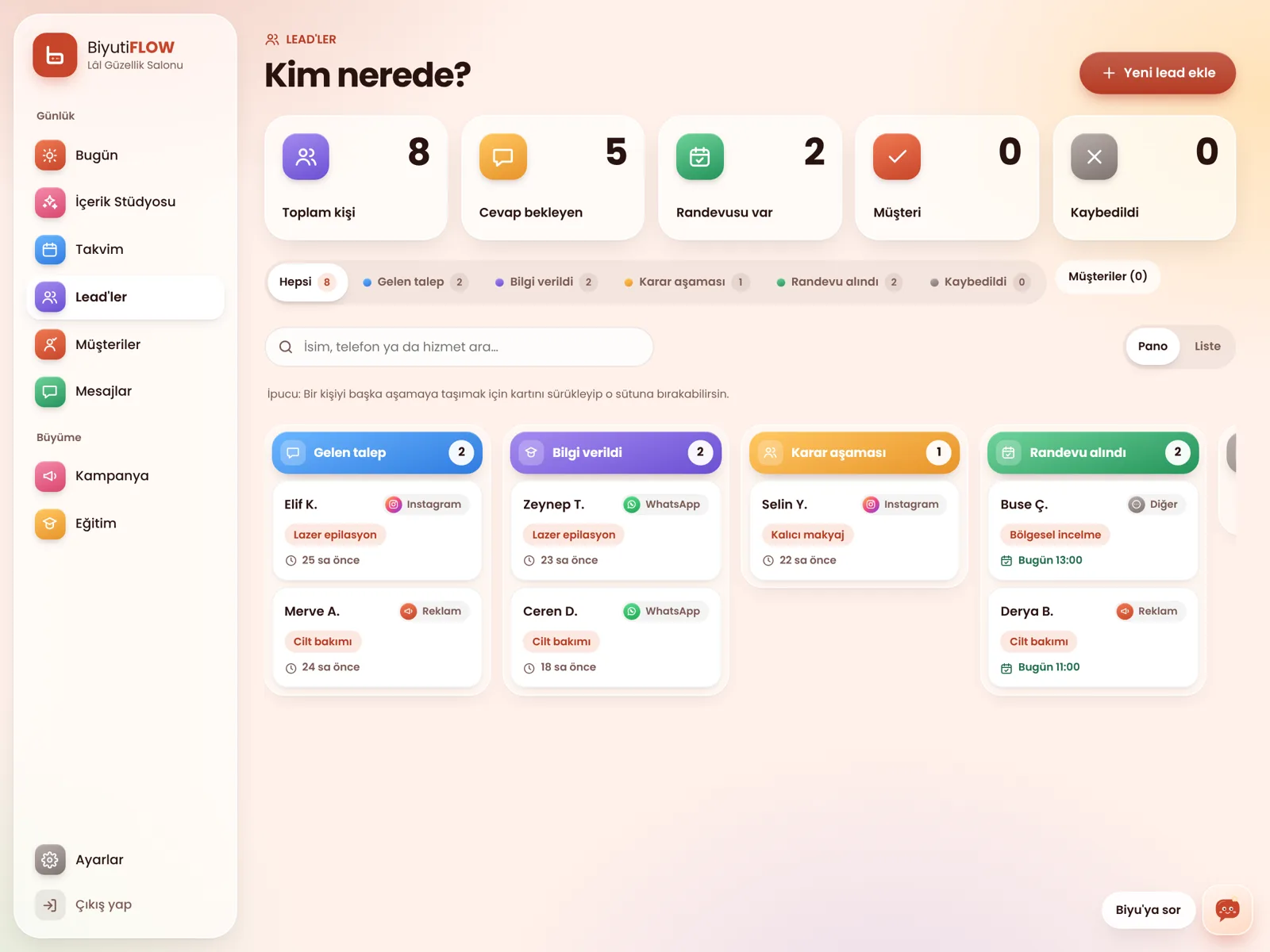This screenshot has height=952, width=1270.
Task: Click the lead search input field
Action: coord(460,347)
